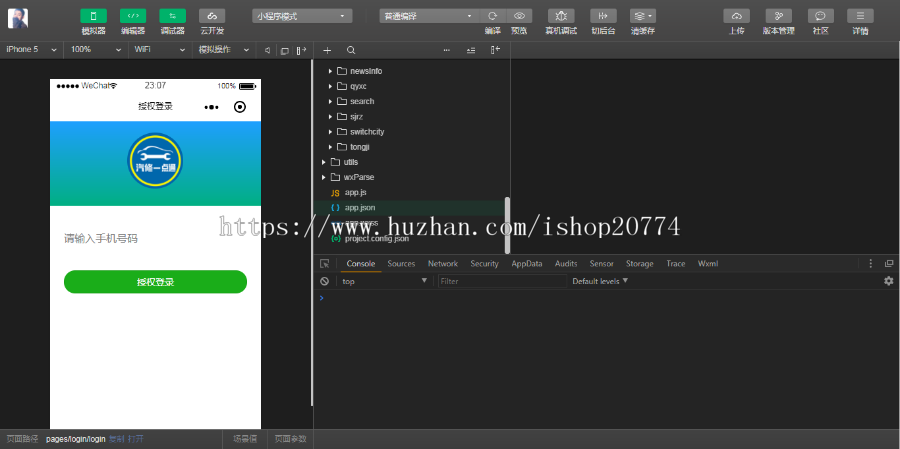Open the iPhone 5 device dropdown
Image resolution: width=900 pixels, height=449 pixels.
pyautogui.click(x=32, y=49)
